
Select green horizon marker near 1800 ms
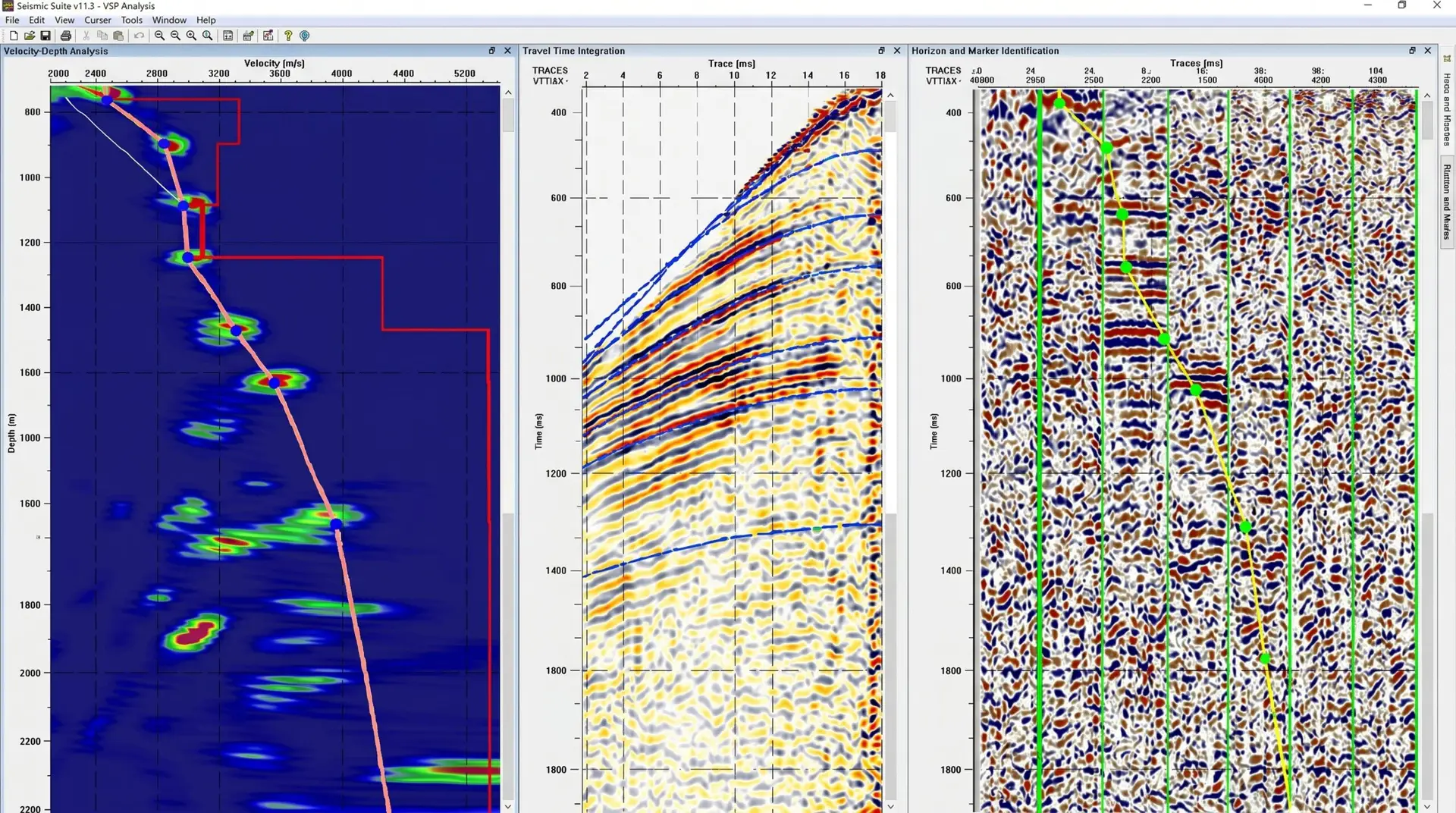[x=1265, y=659]
